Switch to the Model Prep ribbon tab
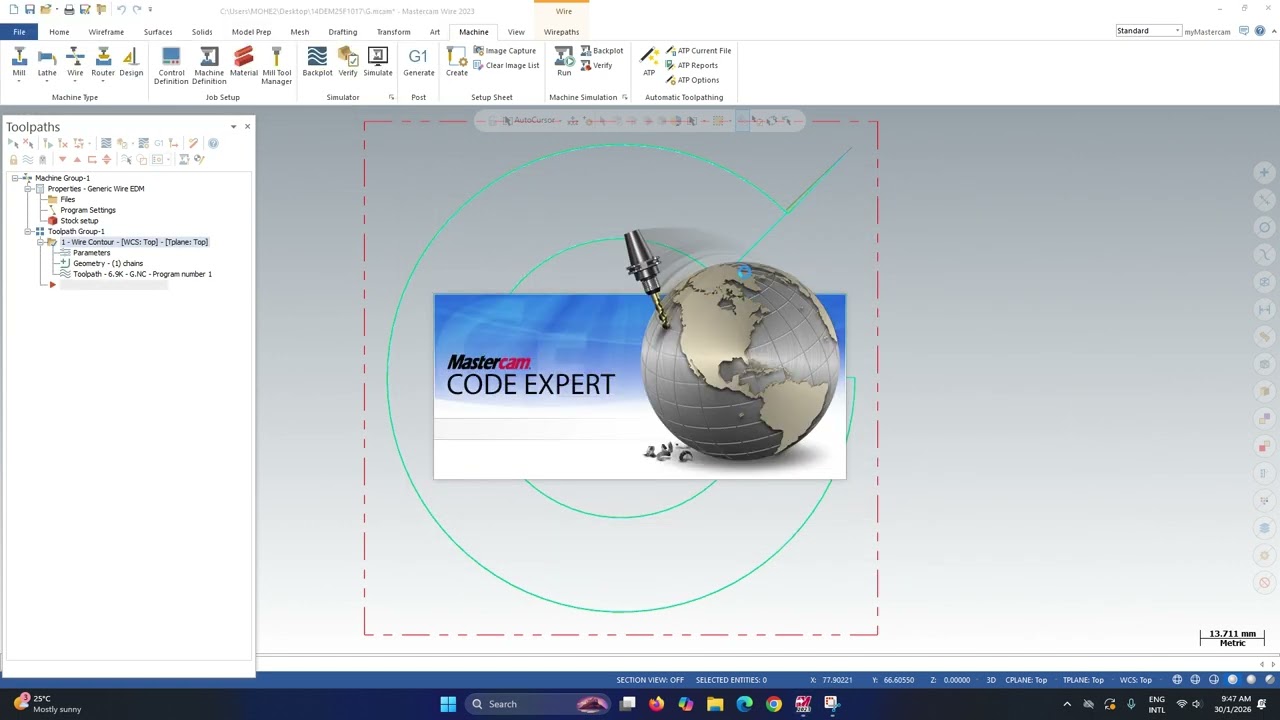Viewport: 1280px width, 720px height. tap(251, 32)
